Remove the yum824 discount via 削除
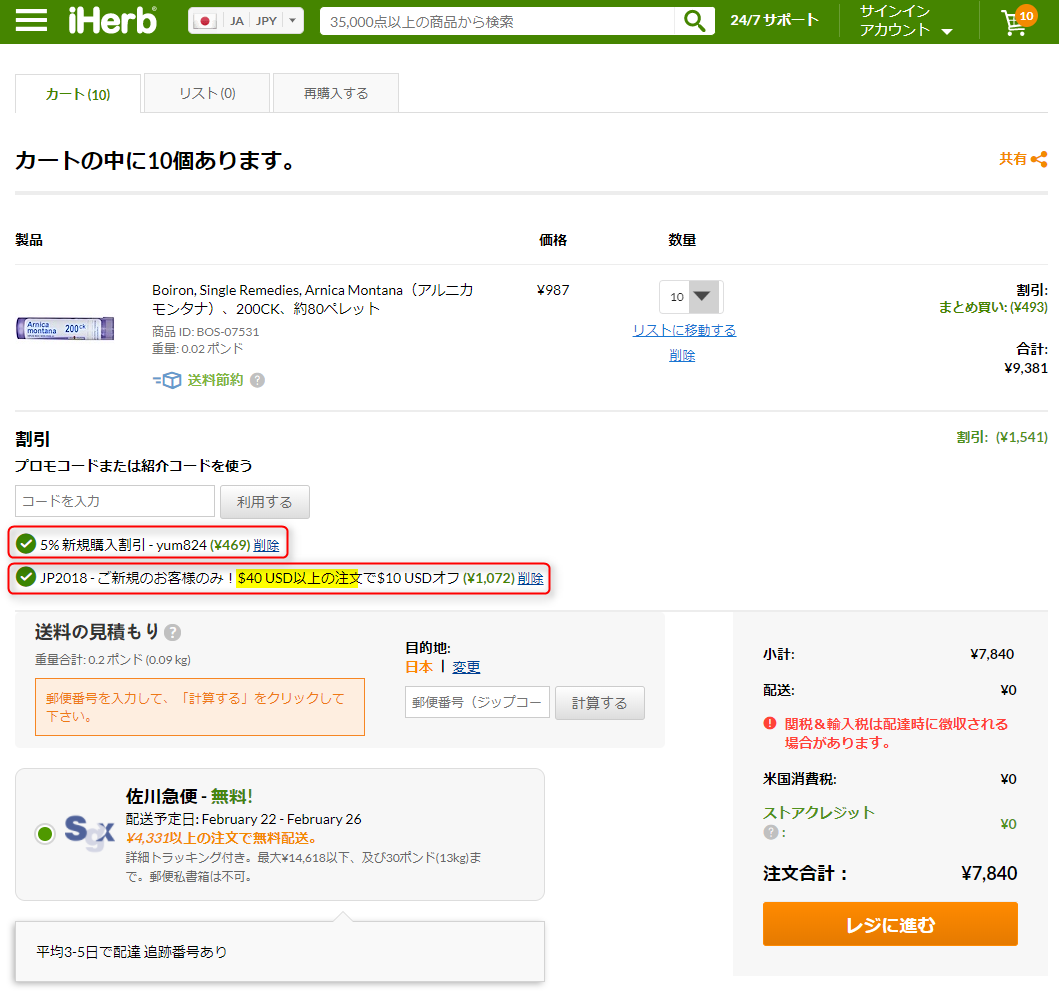This screenshot has width=1059, height=995. point(266,545)
